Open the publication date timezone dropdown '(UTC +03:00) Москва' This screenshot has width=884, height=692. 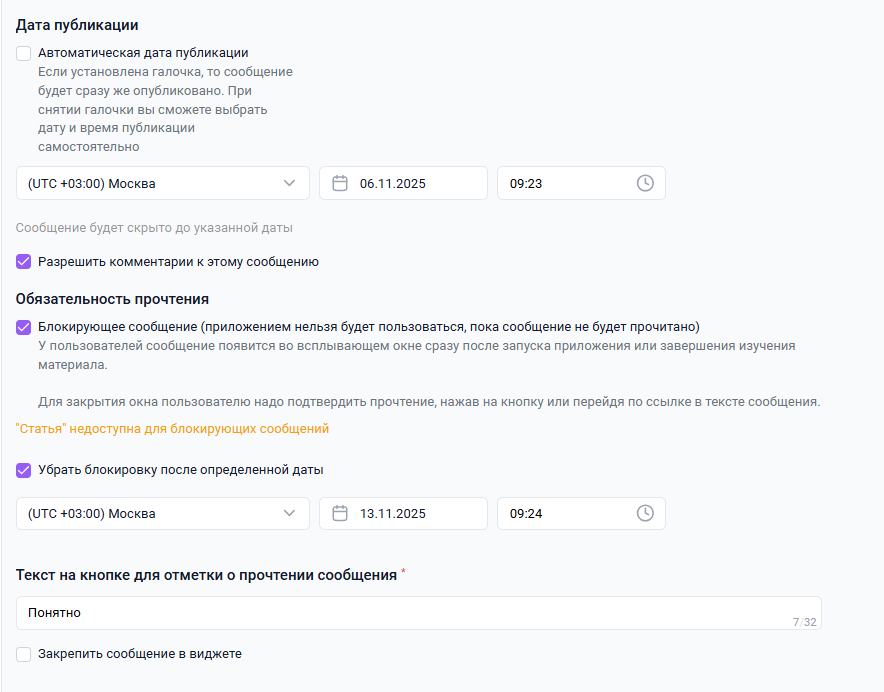coord(150,183)
